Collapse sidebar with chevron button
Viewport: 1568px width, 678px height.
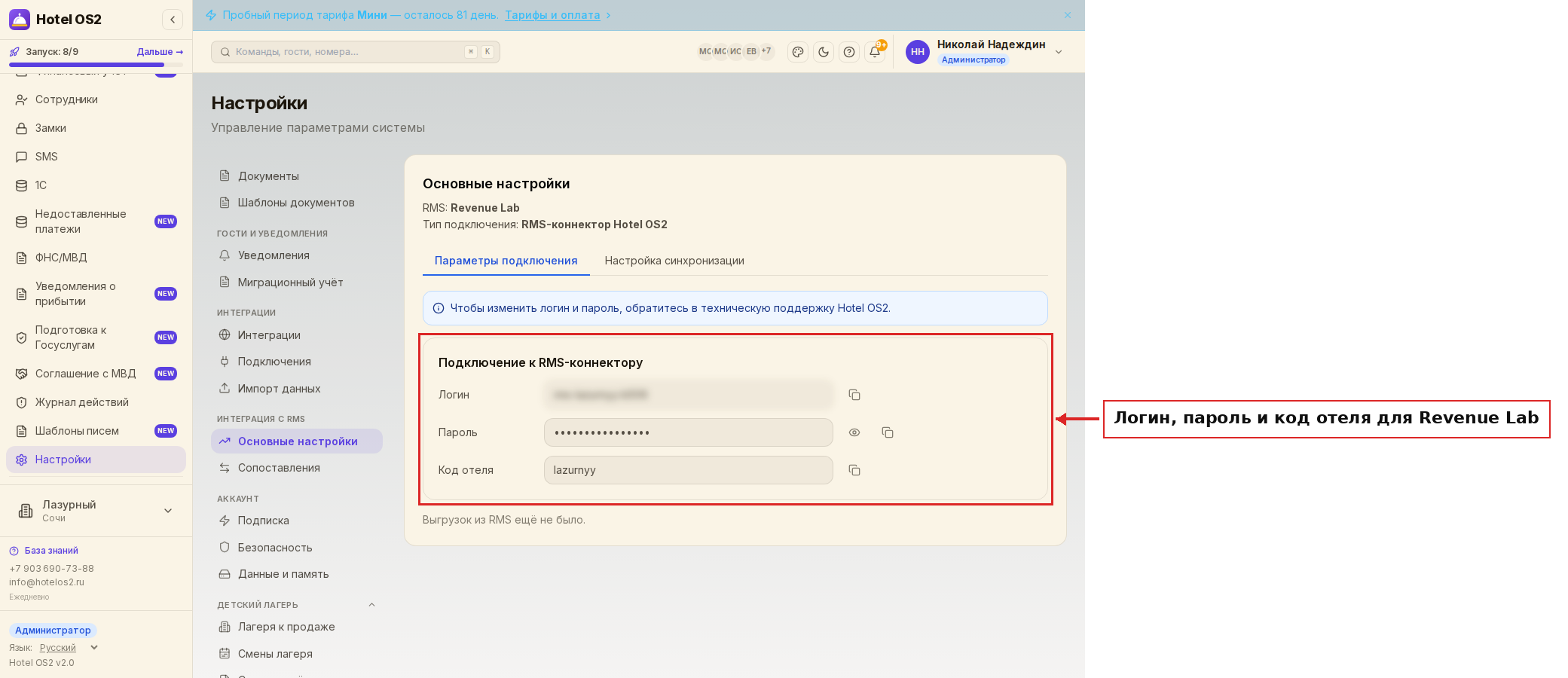point(173,20)
